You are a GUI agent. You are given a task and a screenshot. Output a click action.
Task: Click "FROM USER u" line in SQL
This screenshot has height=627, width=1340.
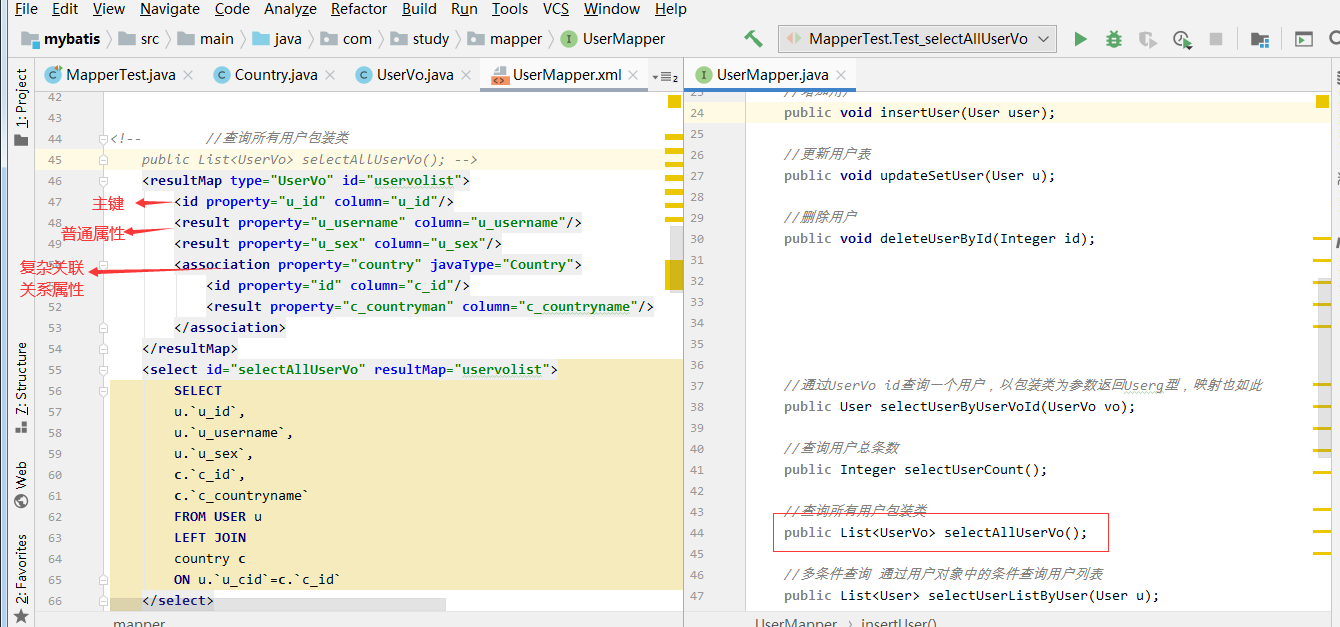218,517
